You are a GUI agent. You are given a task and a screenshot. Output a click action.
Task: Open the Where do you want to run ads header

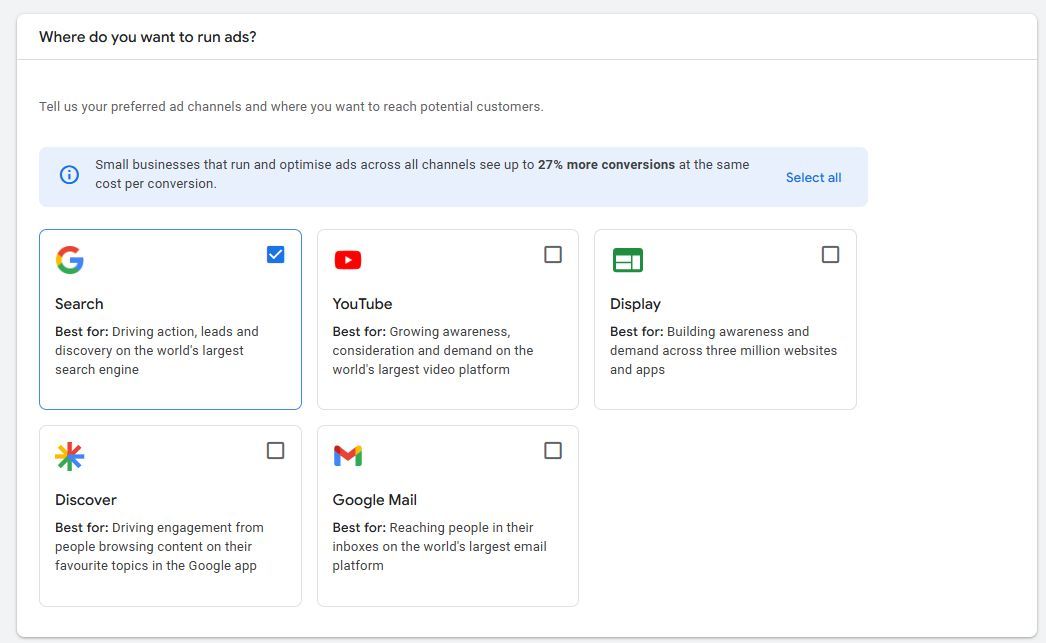point(147,36)
